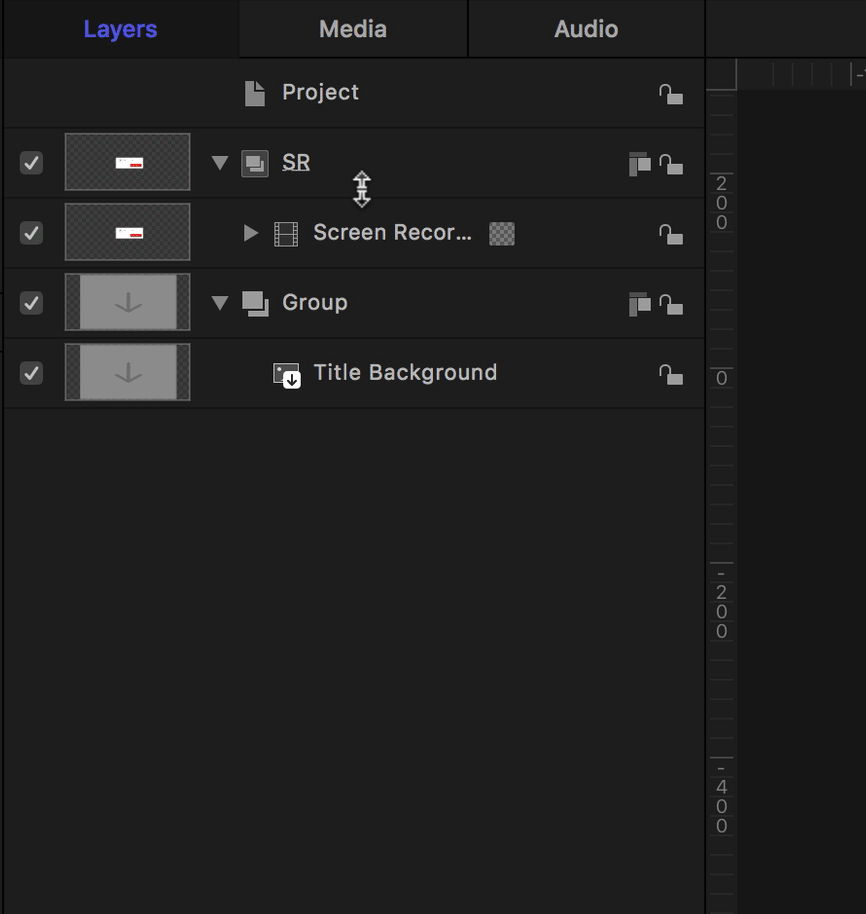Toggle the 2D/3D icon on SR group
The image size is (866, 914).
point(640,164)
